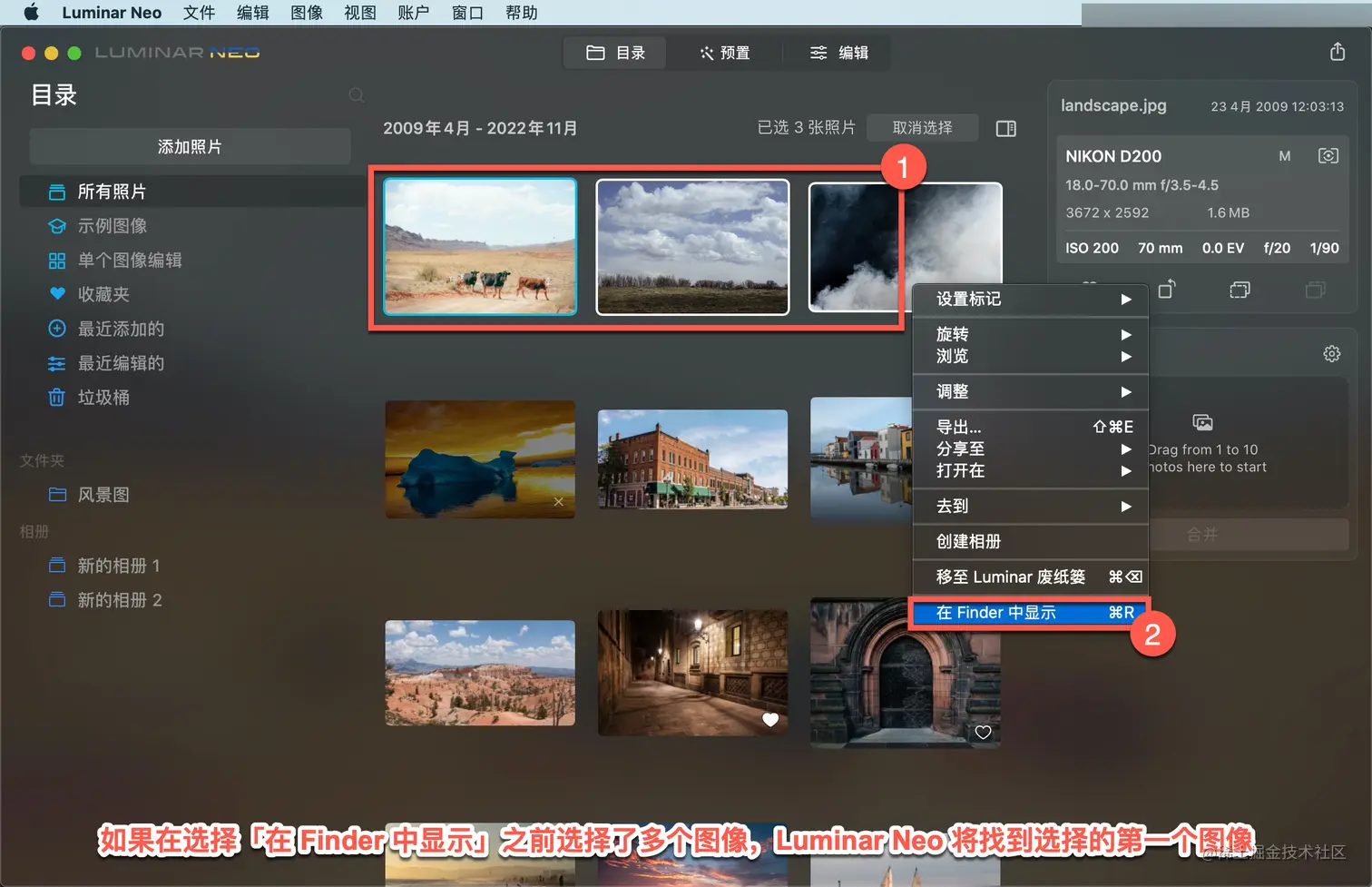Viewport: 1372px width, 887px height.
Task: Click the 示例图像 graduation cap icon
Action: [x=56, y=226]
